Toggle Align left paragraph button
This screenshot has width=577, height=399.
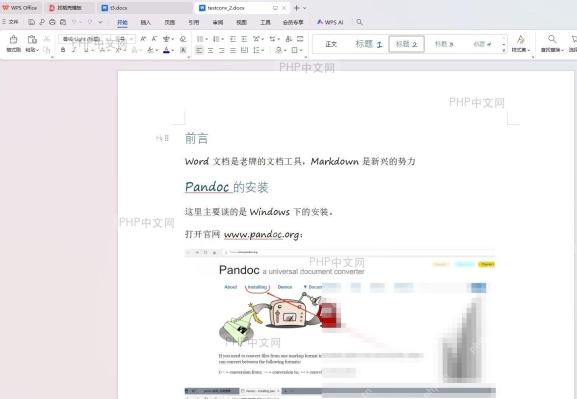click(199, 50)
